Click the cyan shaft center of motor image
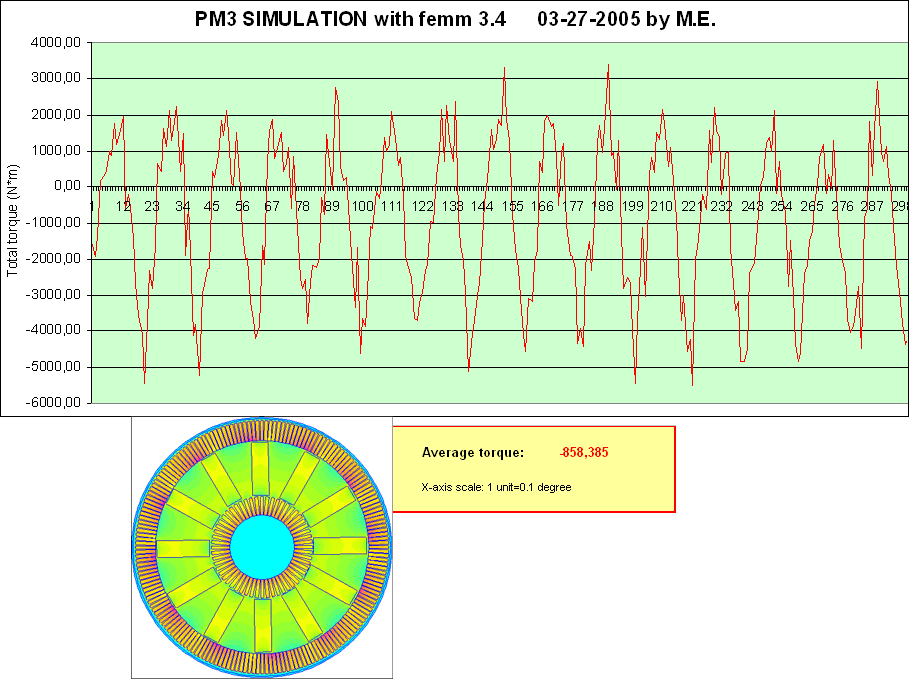909x679 pixels. click(x=262, y=547)
